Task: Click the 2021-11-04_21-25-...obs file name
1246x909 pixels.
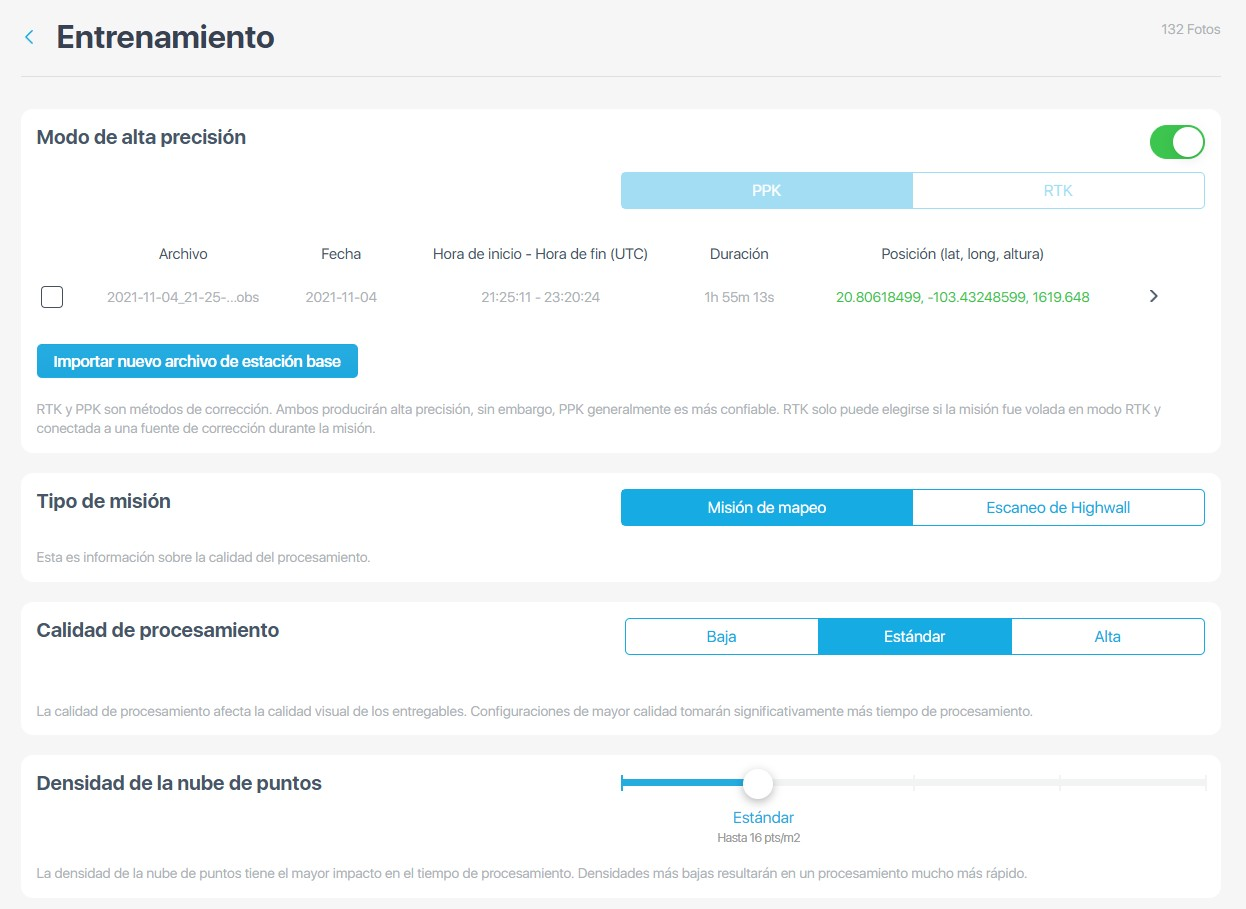Action: (183, 297)
